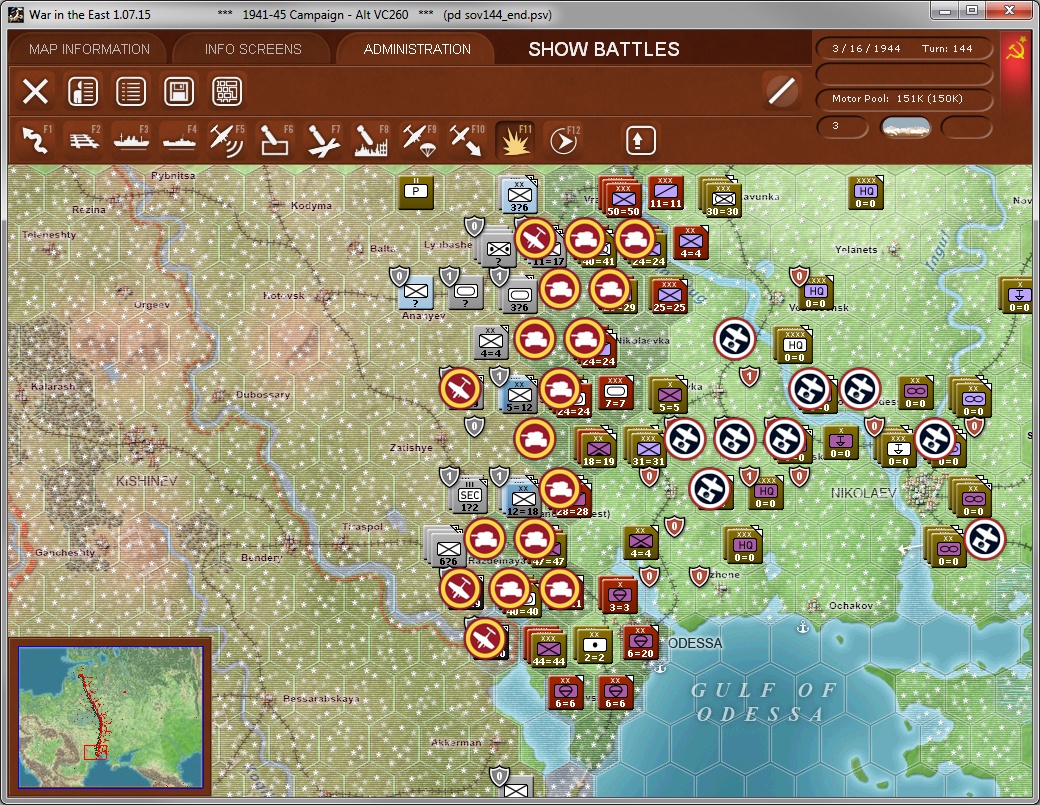Select the F9 air transport parachute icon
This screenshot has width=1040, height=805.
click(x=419, y=140)
